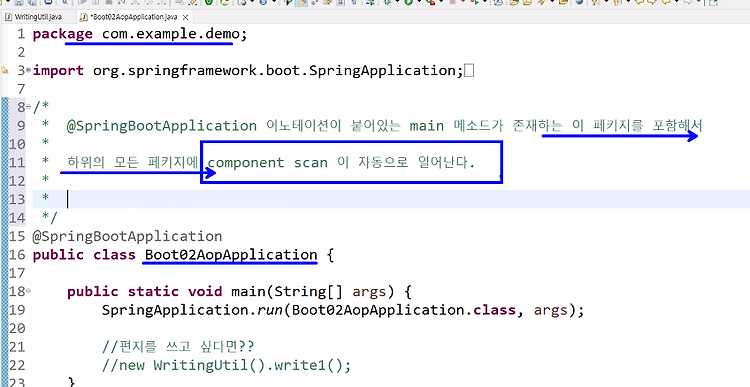Click the 'package' keyword on line 1

(x=62, y=34)
